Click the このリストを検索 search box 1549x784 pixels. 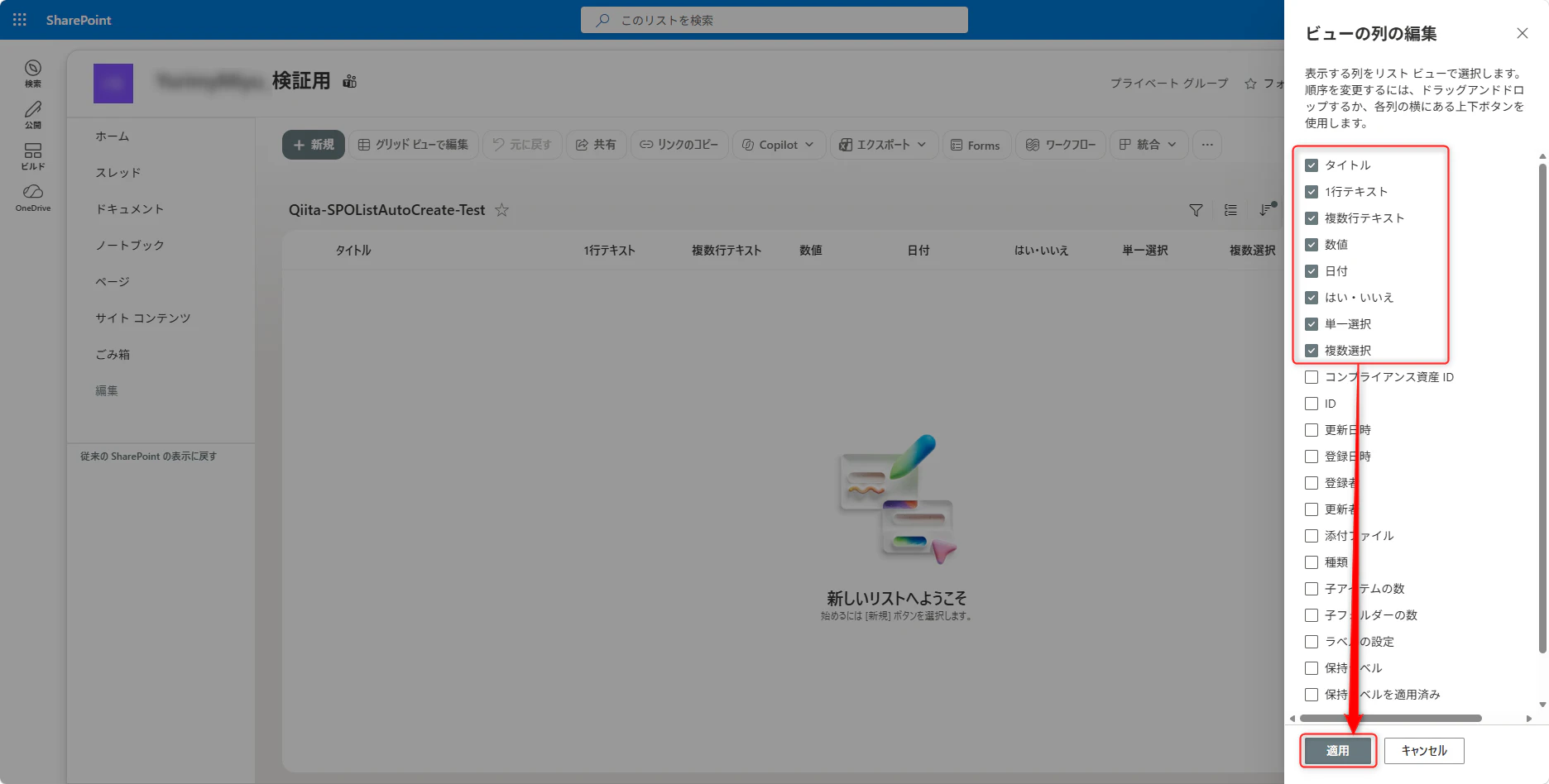pos(774,20)
